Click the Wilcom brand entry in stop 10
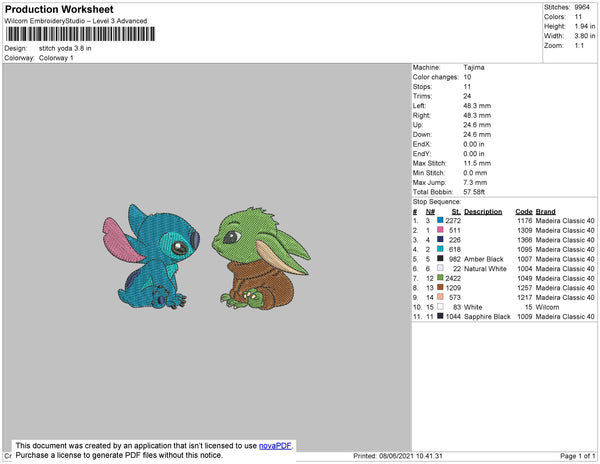The image size is (600, 464). point(547,306)
